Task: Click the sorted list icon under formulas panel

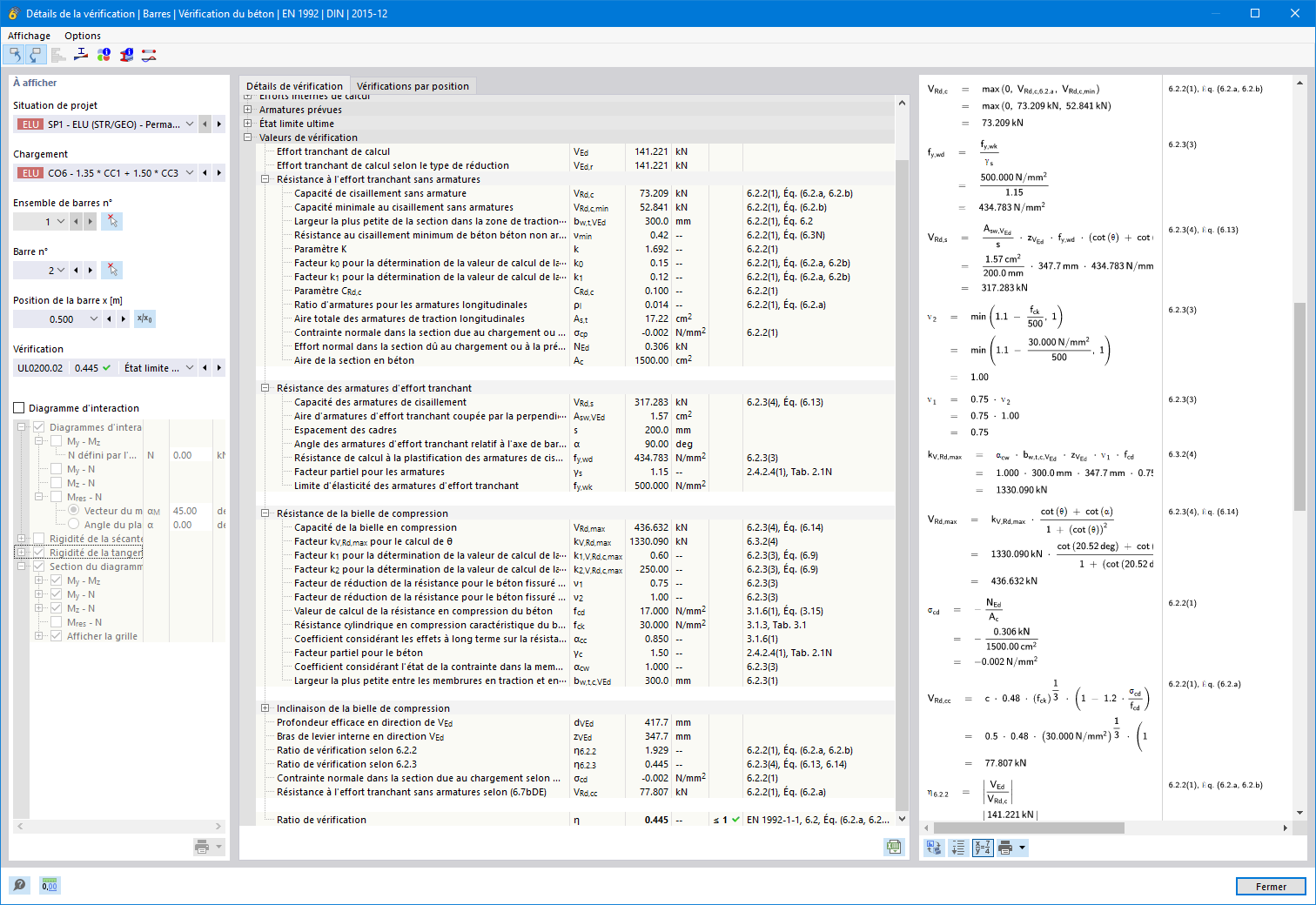Action: 958,847
